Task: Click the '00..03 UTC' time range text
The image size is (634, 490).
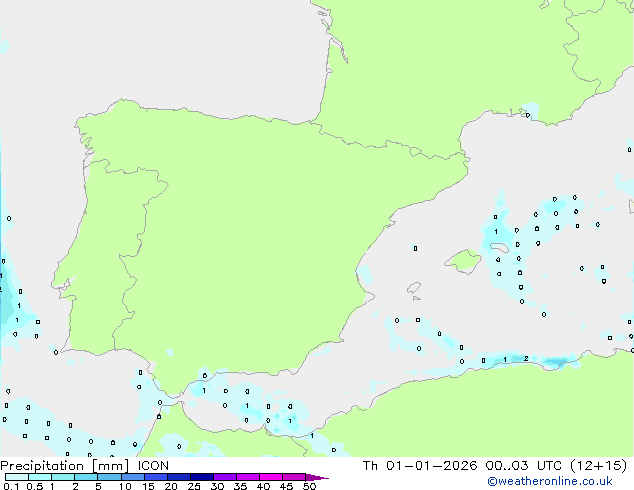Action: tap(524, 466)
